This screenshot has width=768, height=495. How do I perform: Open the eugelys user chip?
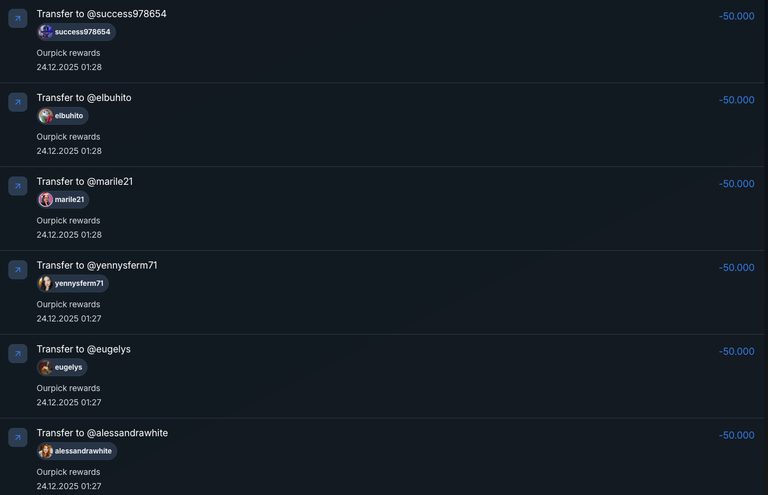[62, 368]
